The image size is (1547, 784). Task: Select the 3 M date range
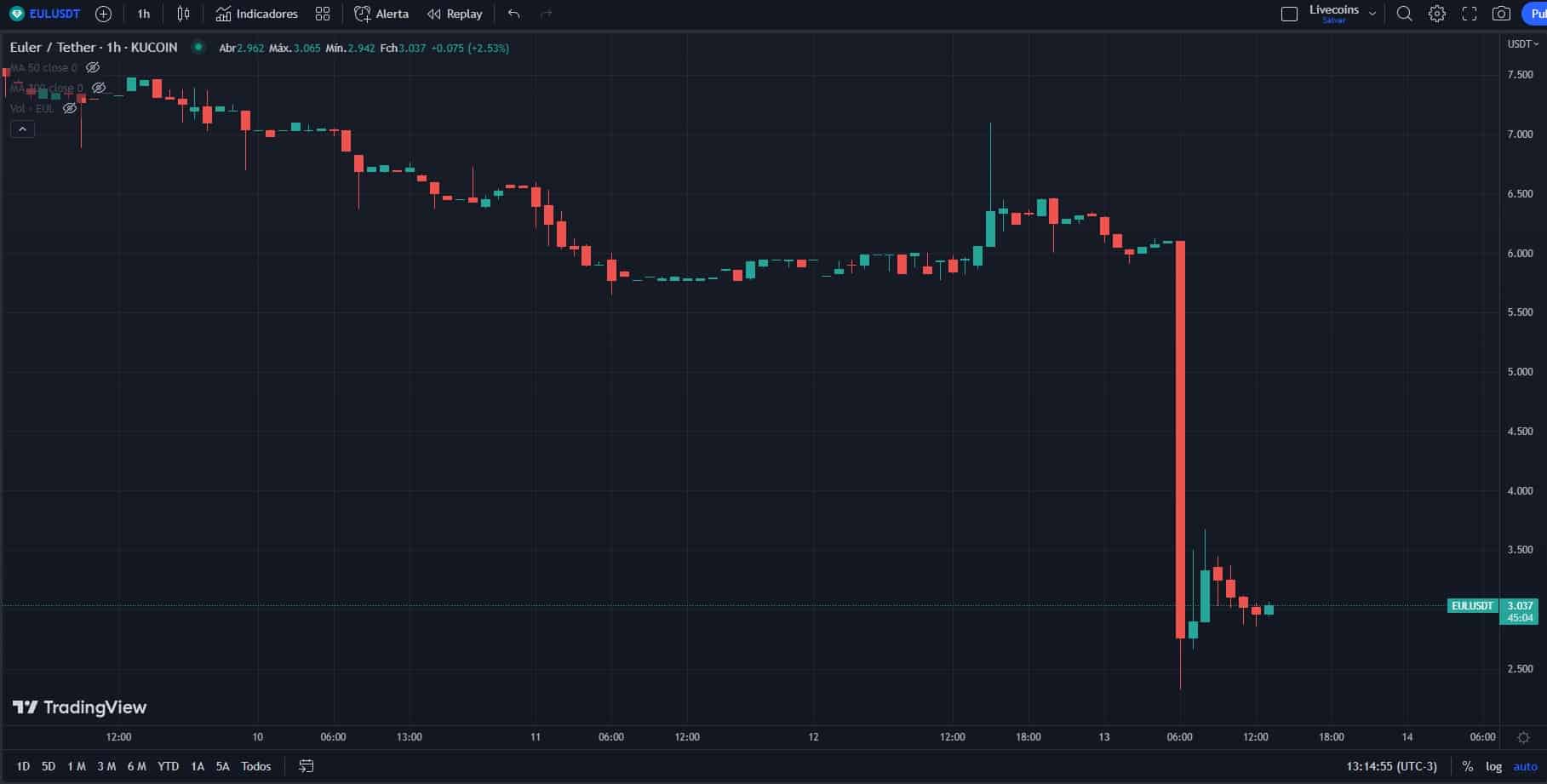point(106,766)
